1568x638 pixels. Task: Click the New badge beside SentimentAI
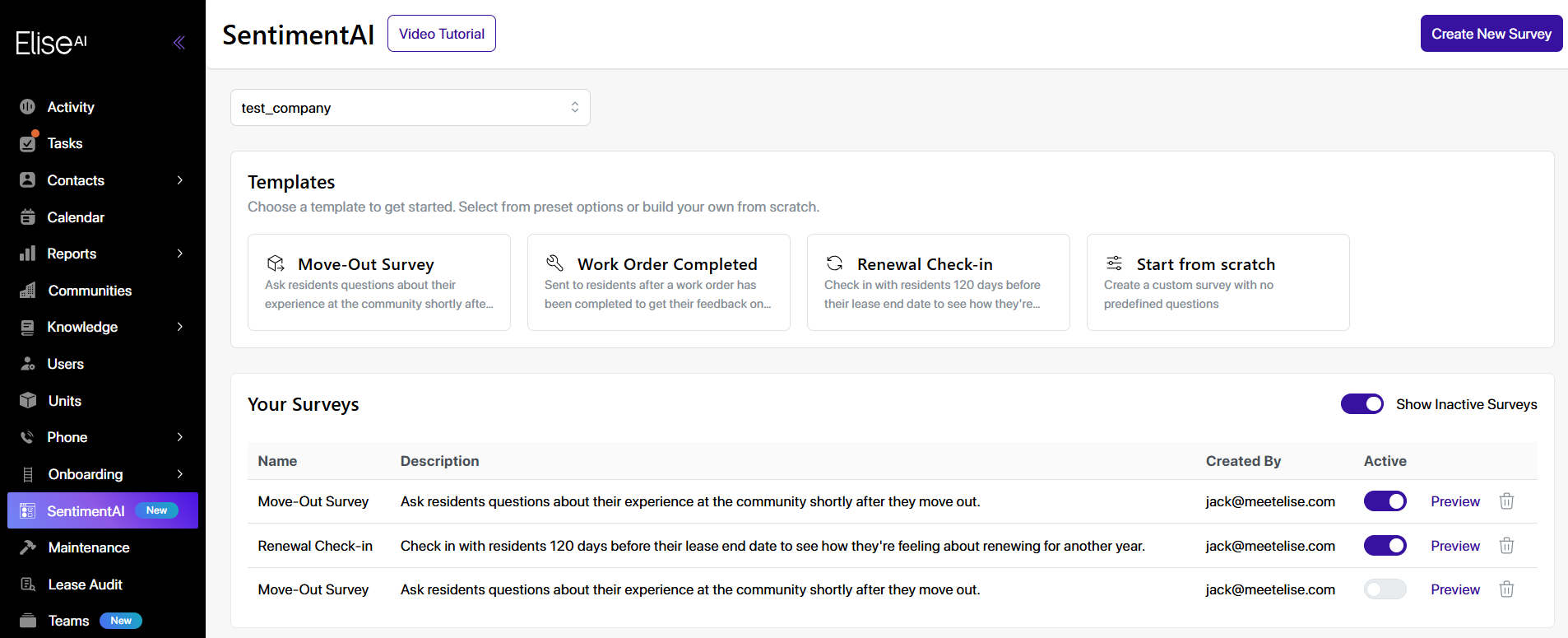point(156,510)
